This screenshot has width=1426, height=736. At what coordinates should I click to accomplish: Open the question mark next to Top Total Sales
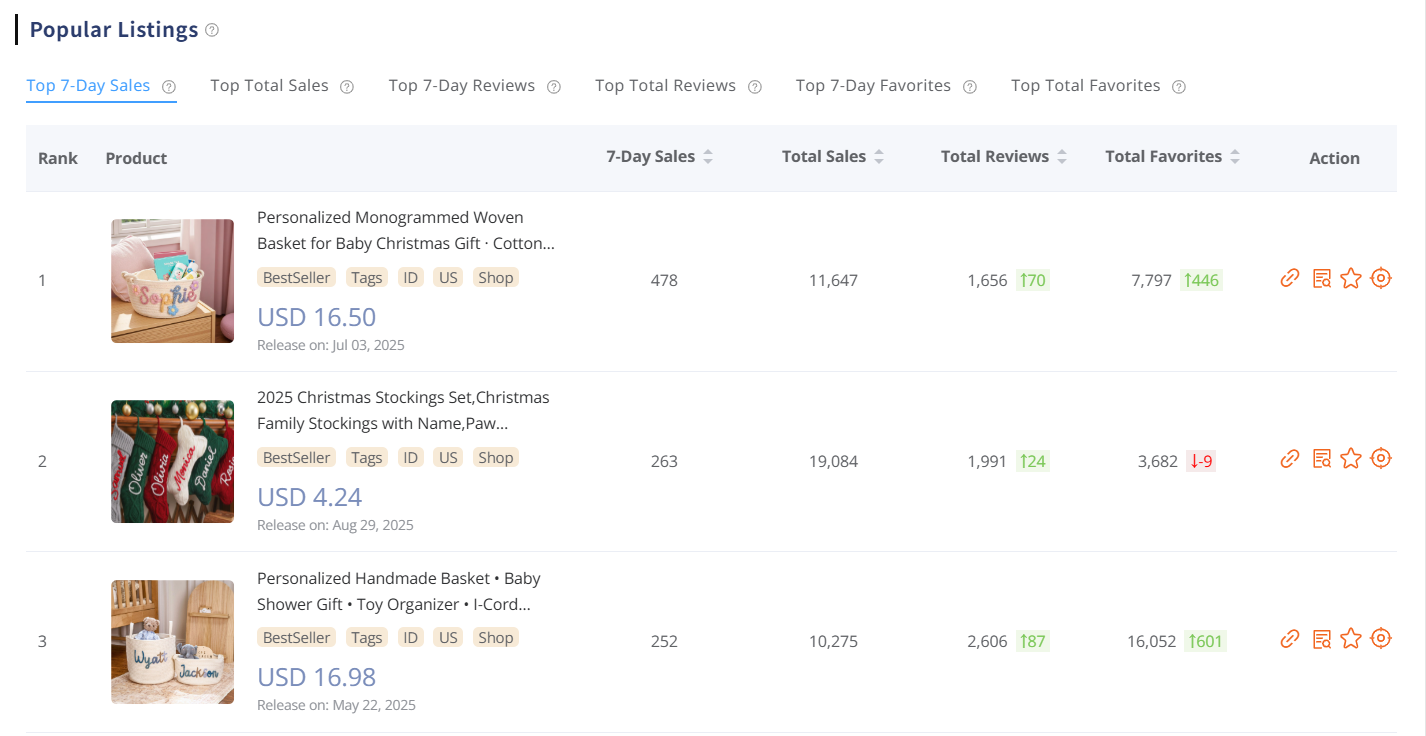coord(347,86)
